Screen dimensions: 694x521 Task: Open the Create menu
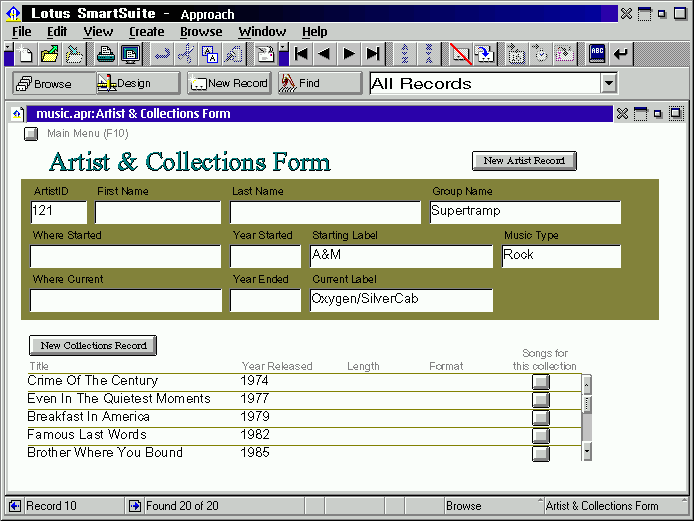[147, 32]
